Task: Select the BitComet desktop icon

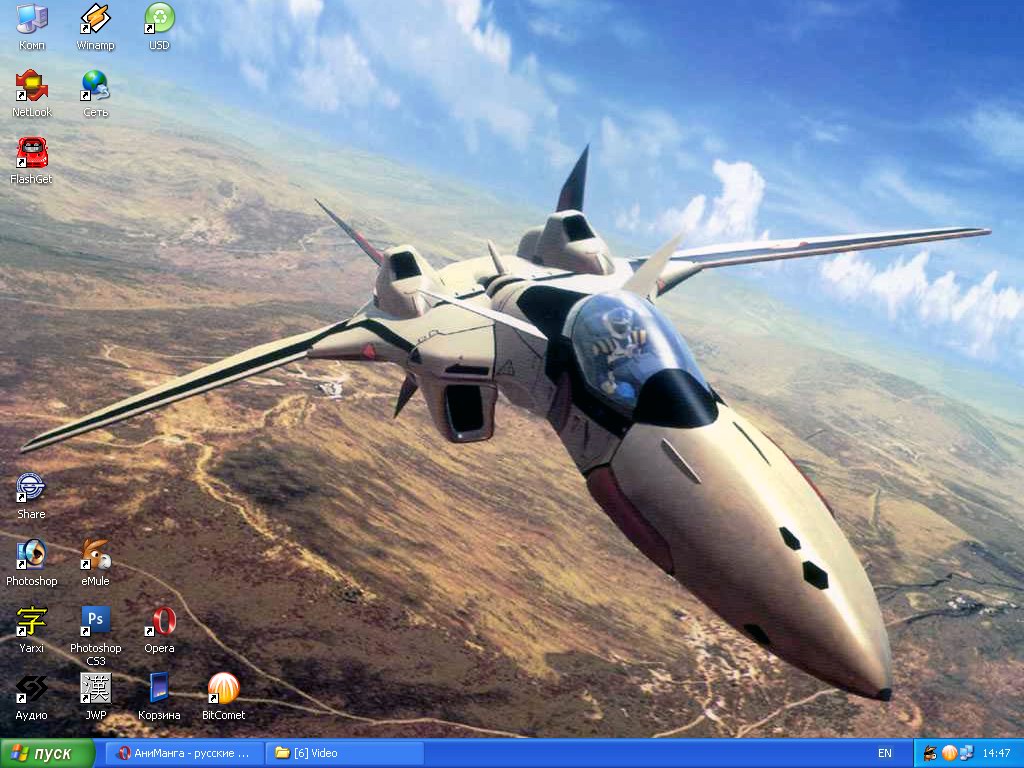Action: pos(223,689)
